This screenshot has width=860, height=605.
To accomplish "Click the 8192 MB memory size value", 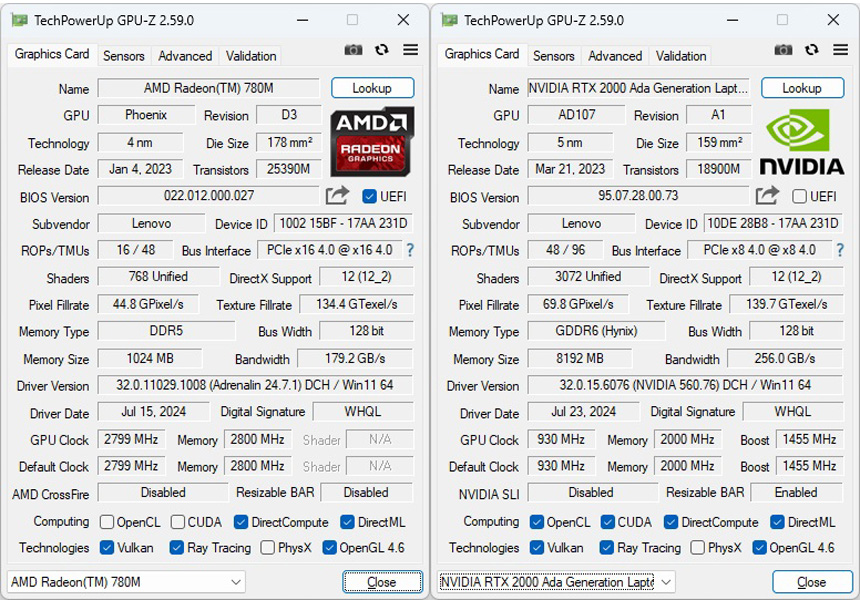I will (580, 359).
